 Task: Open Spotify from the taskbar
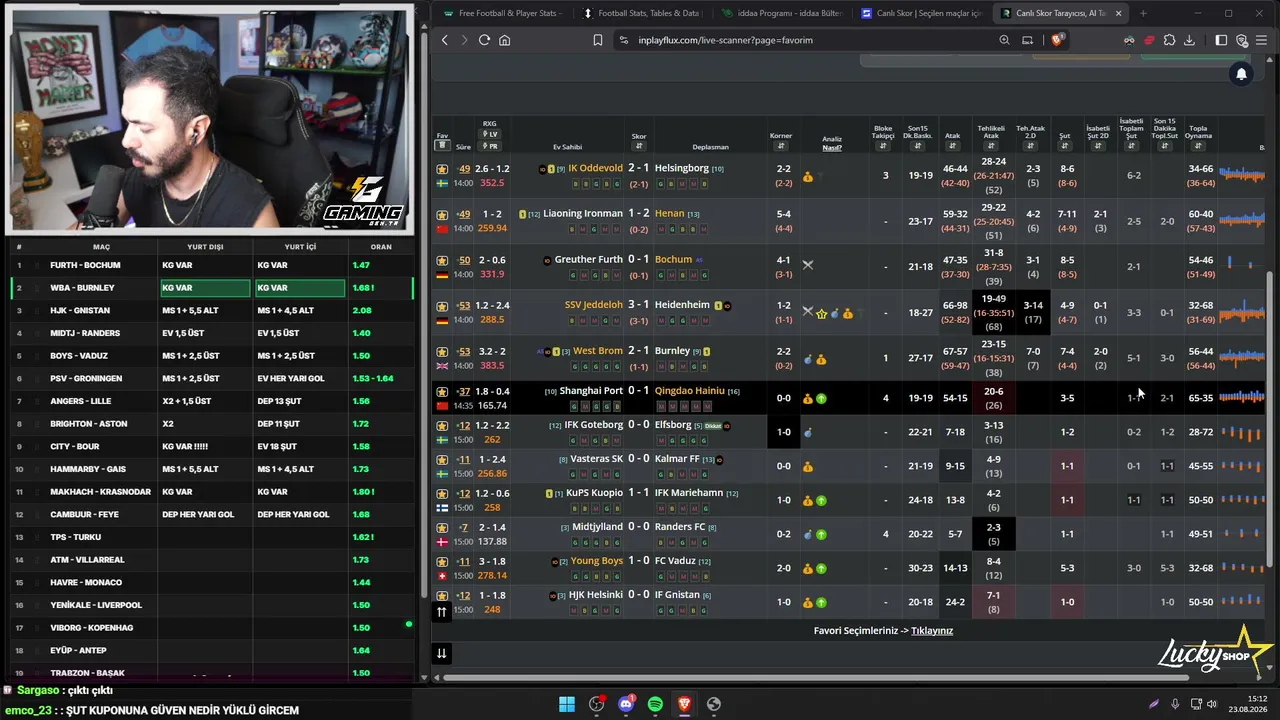tap(655, 704)
